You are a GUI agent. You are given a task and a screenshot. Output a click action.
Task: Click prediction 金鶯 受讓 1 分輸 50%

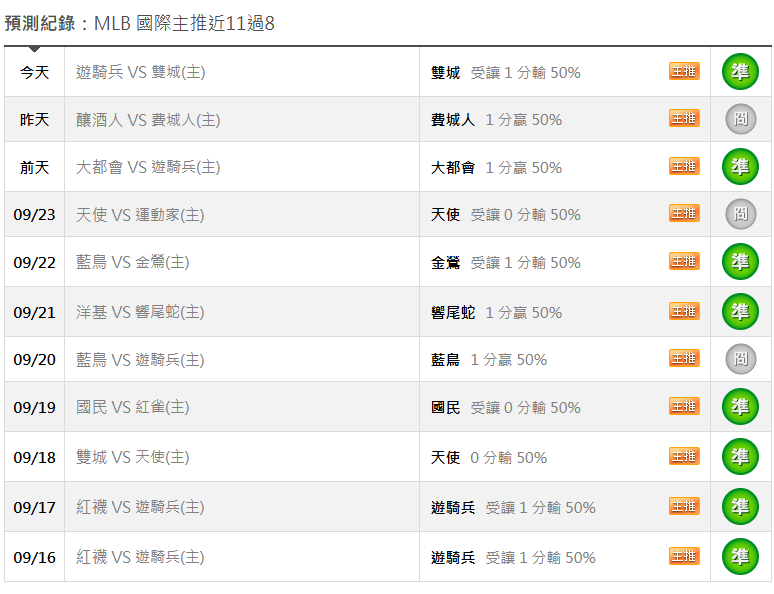point(505,263)
